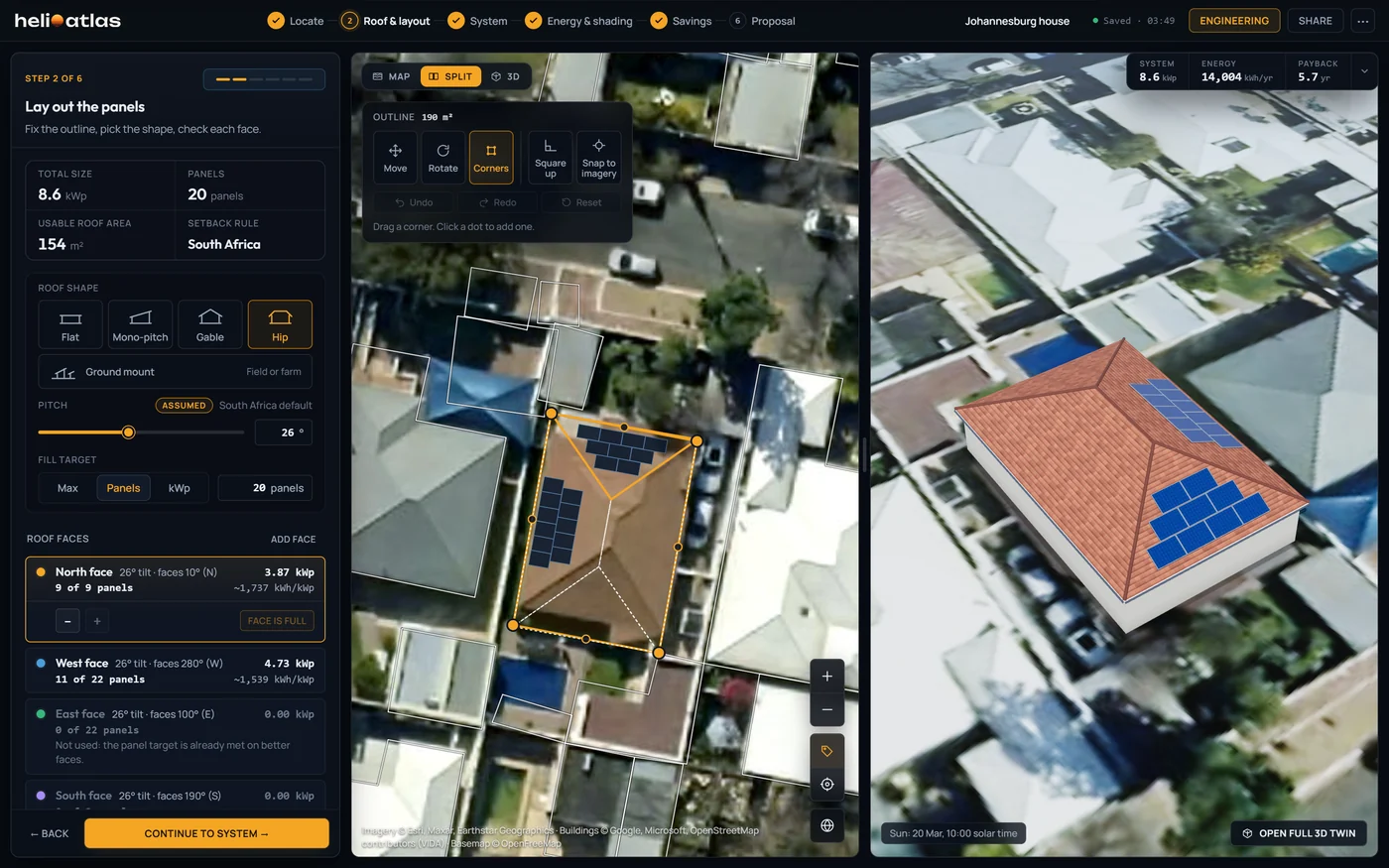This screenshot has height=868, width=1389.
Task: Switch view to 3D mode
Action: [506, 76]
